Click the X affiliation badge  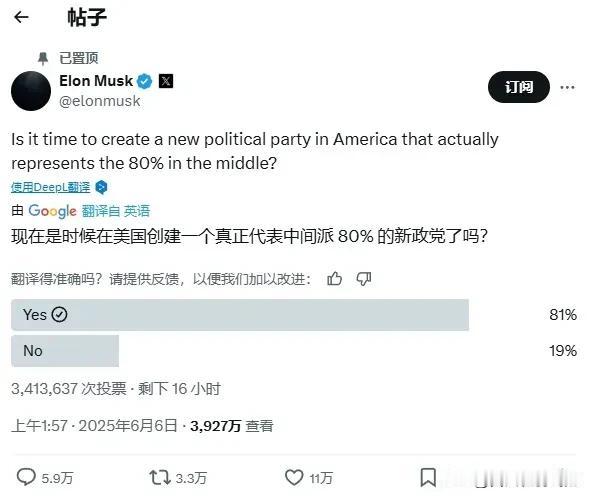[x=166, y=81]
